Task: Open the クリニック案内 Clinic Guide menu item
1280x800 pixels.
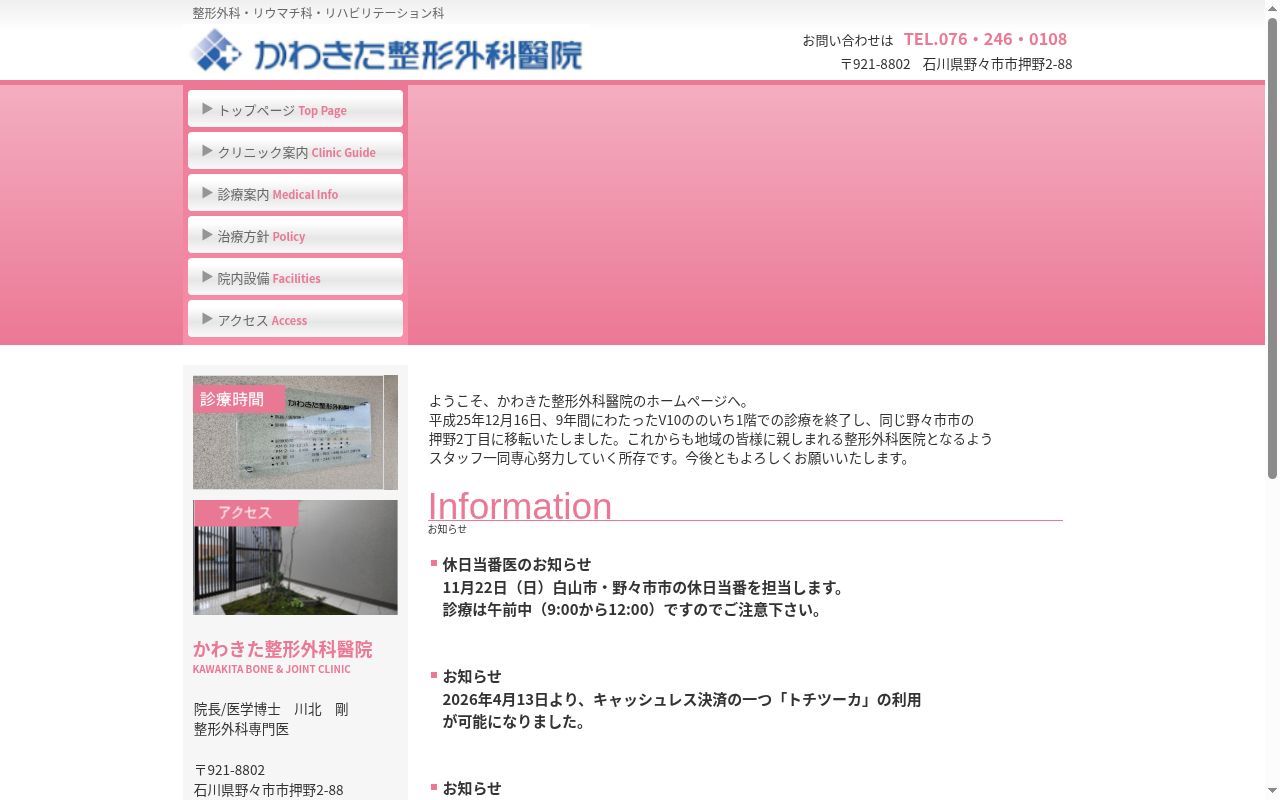Action: (295, 151)
